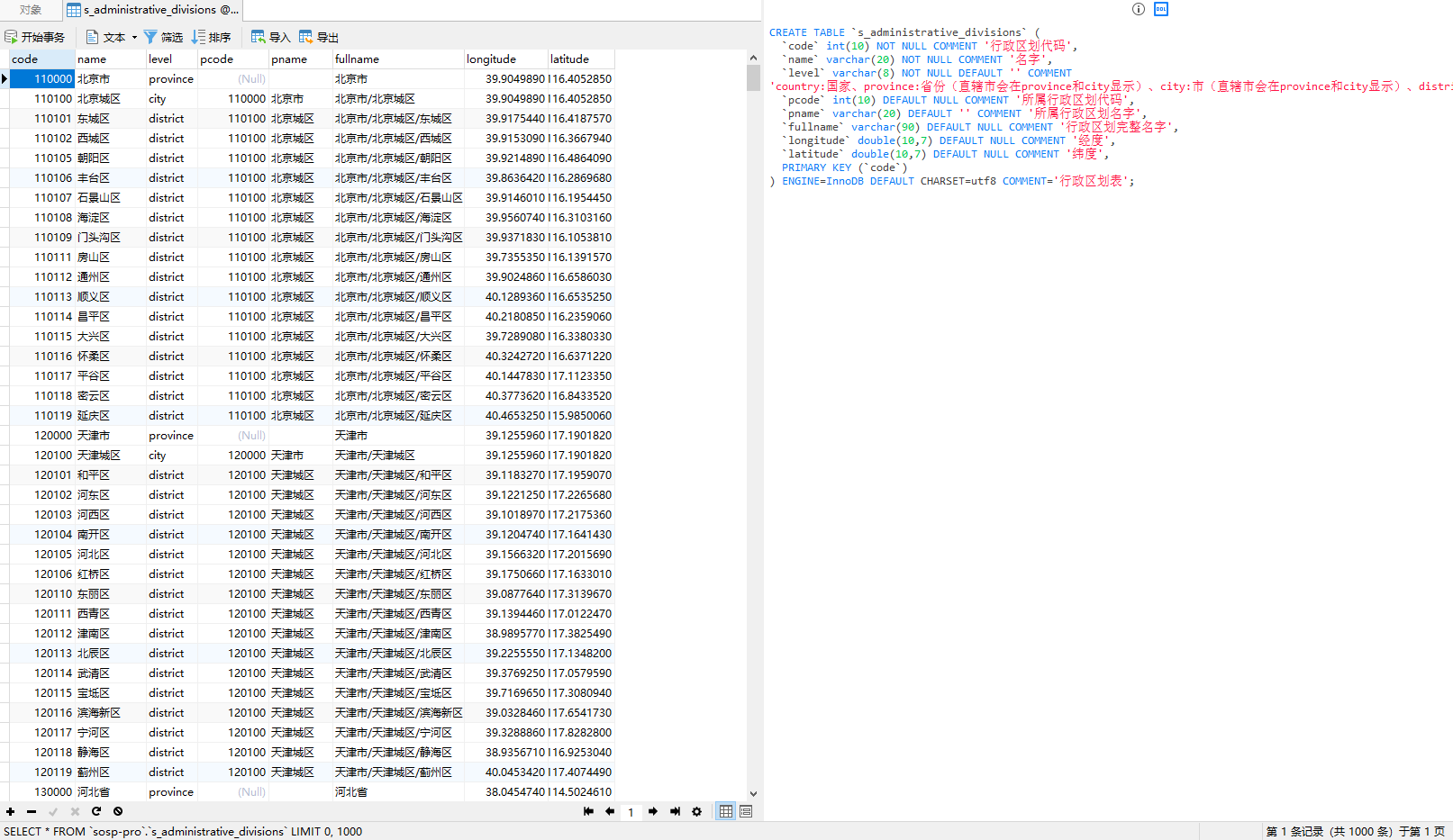Click the Null pcode cell in 北京市 row

(x=232, y=79)
